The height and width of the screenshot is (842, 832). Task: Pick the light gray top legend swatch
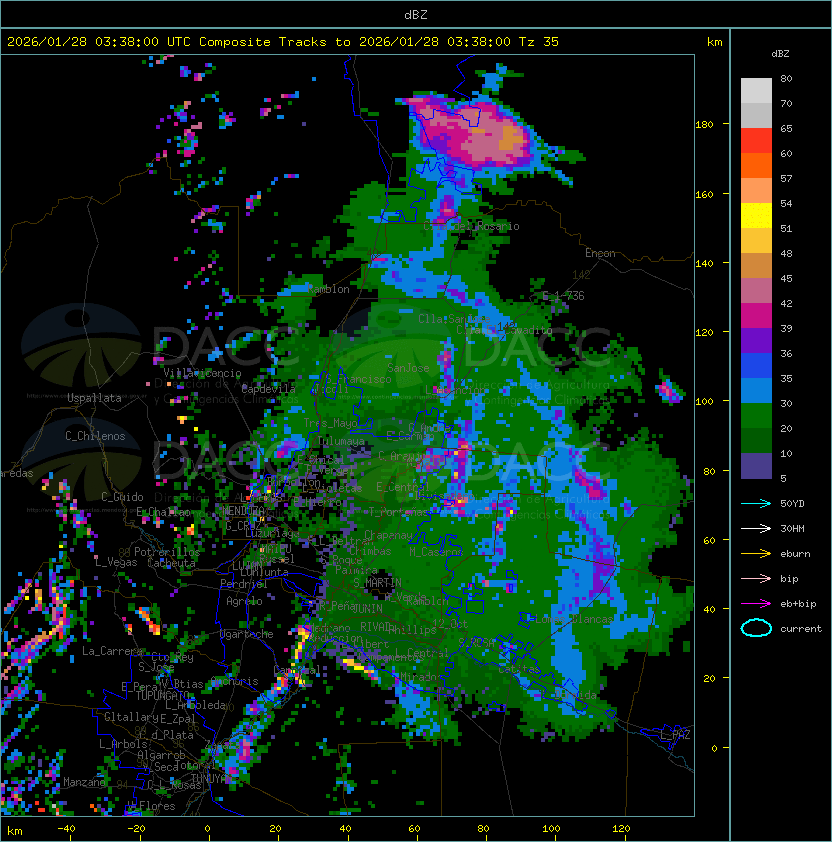point(756,91)
